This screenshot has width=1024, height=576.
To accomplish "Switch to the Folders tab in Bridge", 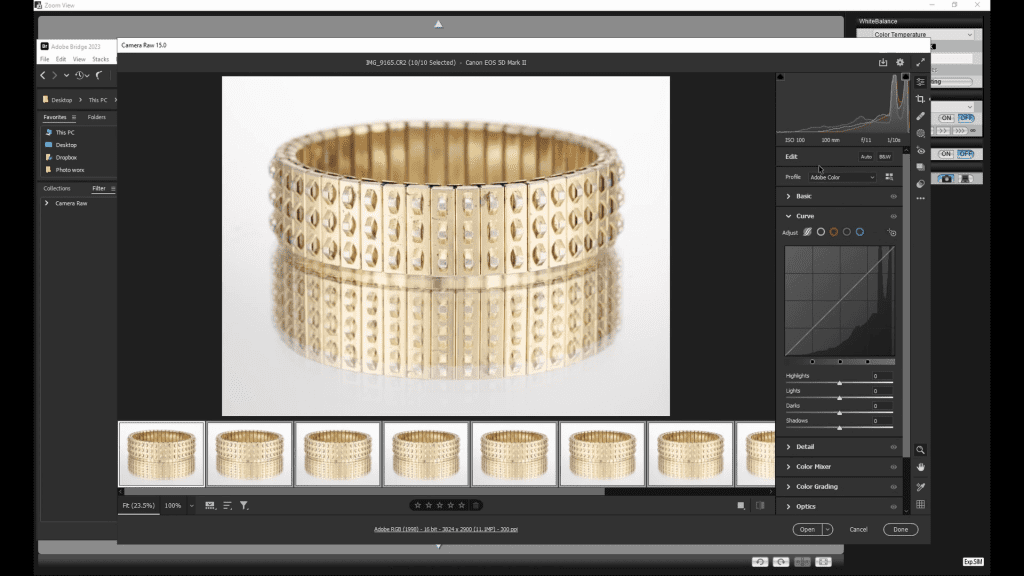I will (97, 117).
